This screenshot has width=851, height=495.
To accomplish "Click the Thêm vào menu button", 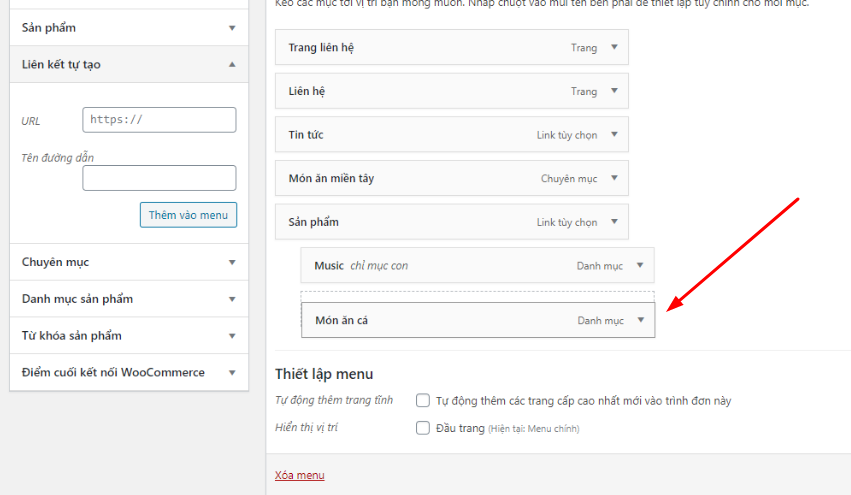I will tap(188, 215).
